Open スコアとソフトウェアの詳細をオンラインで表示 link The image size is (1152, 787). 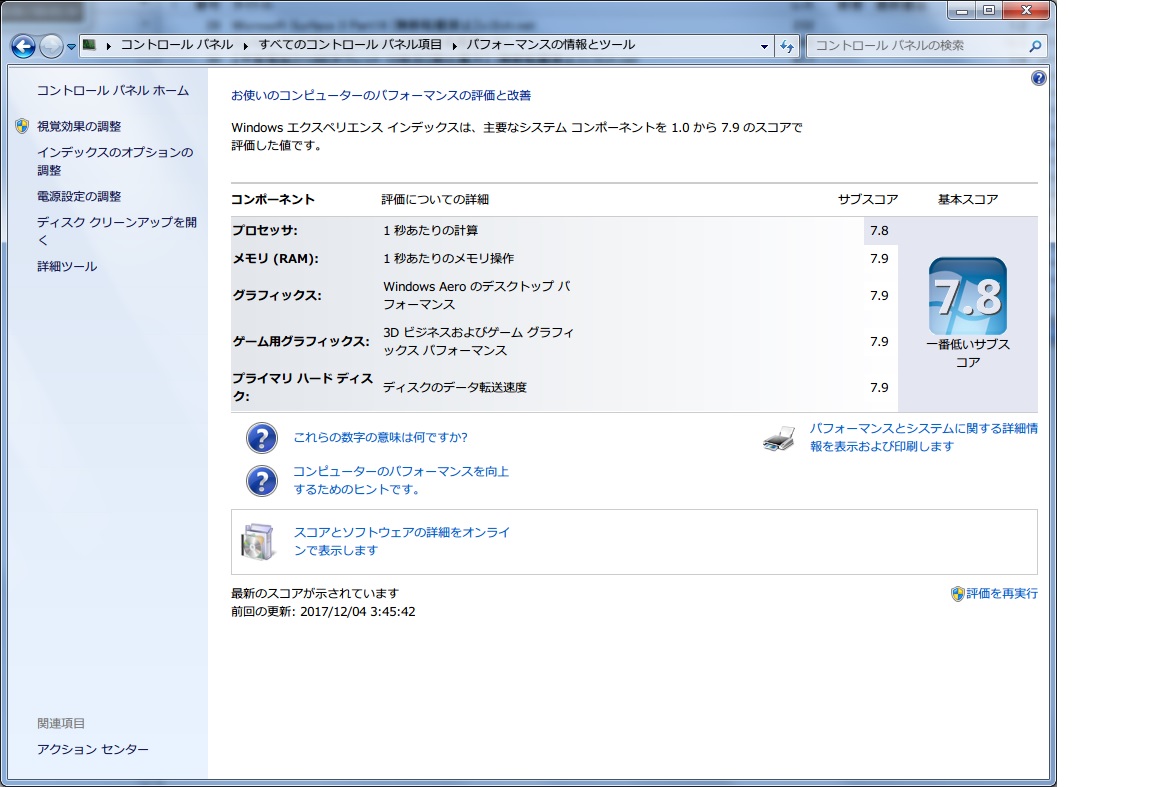(x=401, y=541)
